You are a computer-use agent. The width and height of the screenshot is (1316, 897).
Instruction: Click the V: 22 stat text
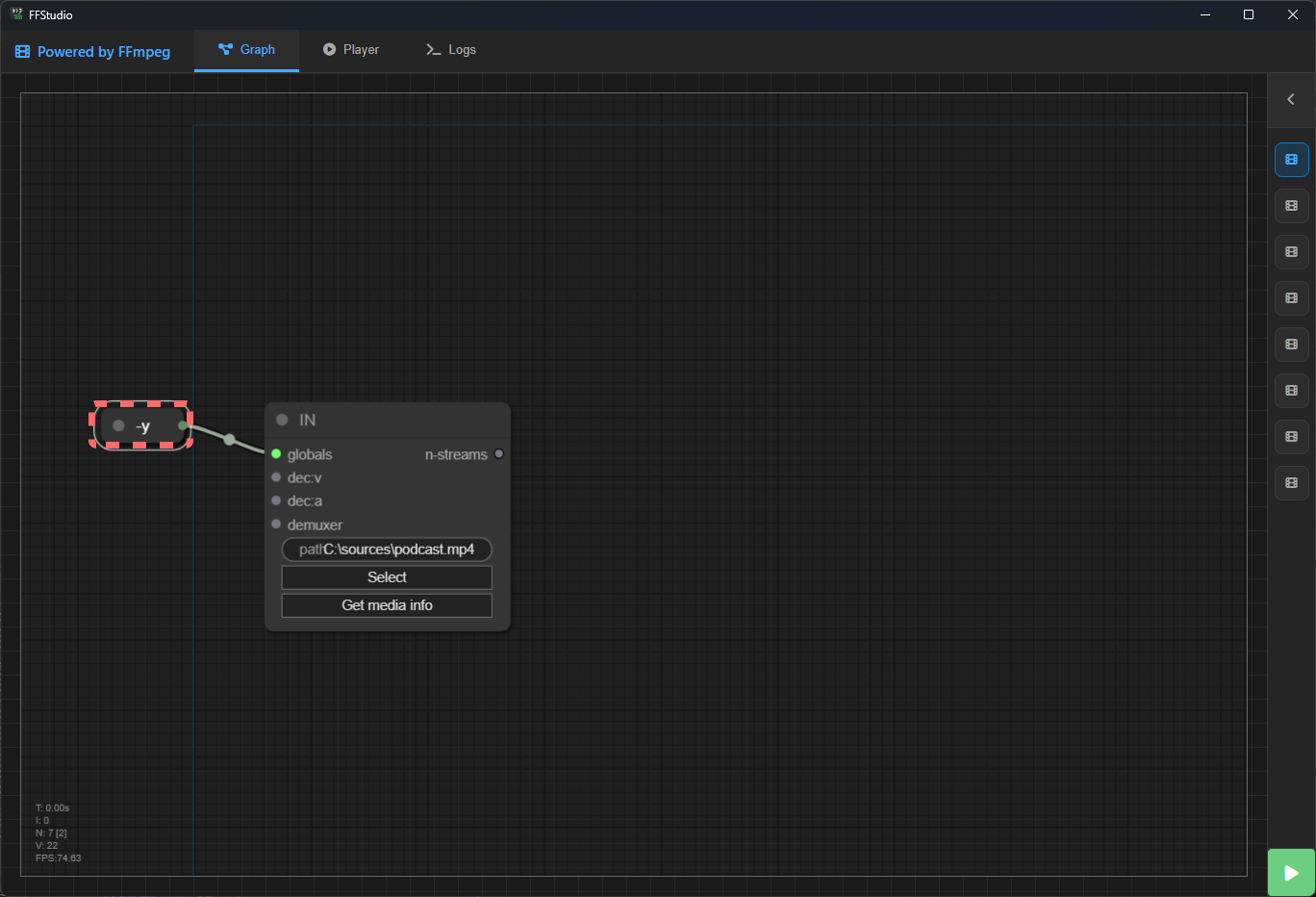(x=46, y=846)
